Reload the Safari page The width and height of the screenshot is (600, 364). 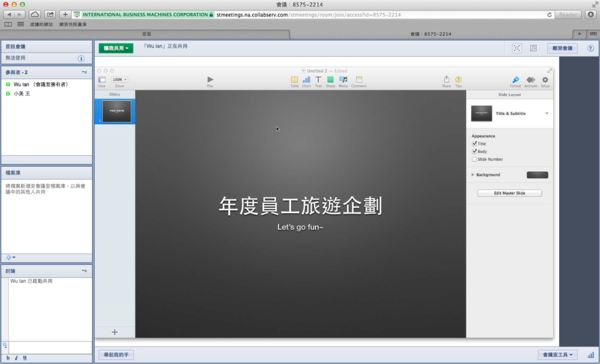tap(549, 15)
